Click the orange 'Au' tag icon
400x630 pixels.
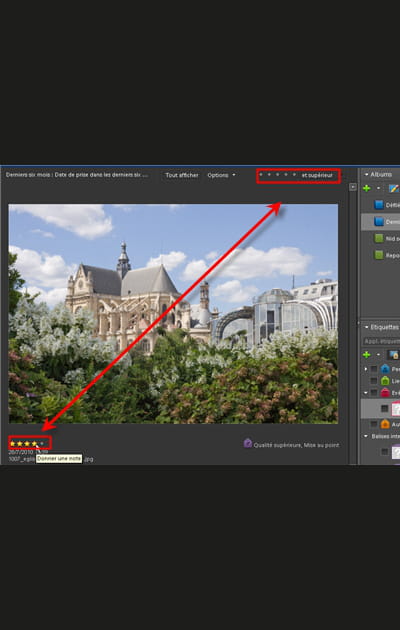coord(385,424)
